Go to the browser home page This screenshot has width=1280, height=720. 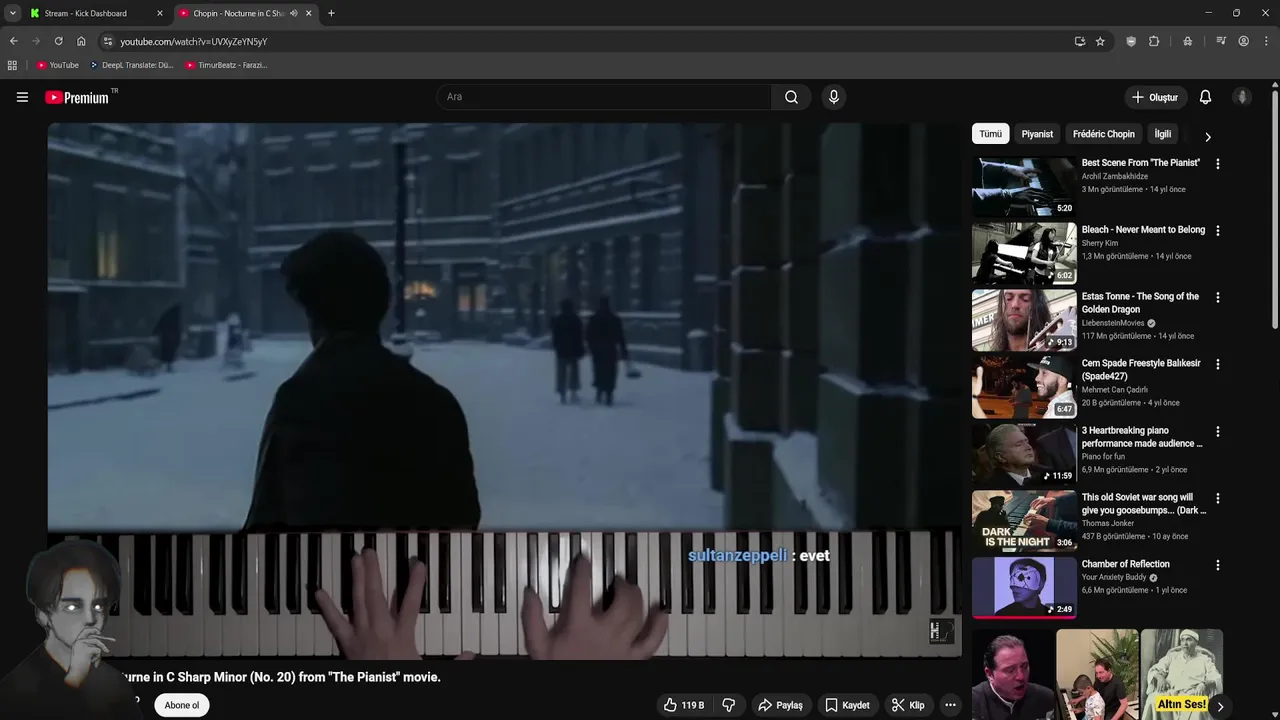click(x=81, y=41)
